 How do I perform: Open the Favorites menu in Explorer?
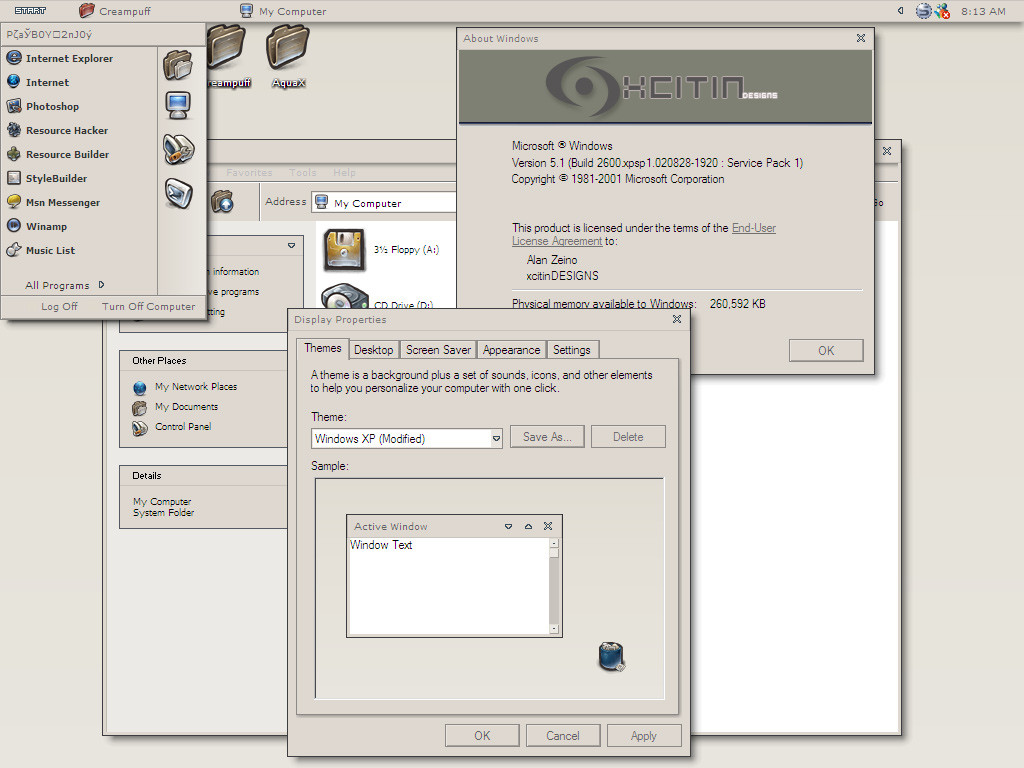coord(249,172)
